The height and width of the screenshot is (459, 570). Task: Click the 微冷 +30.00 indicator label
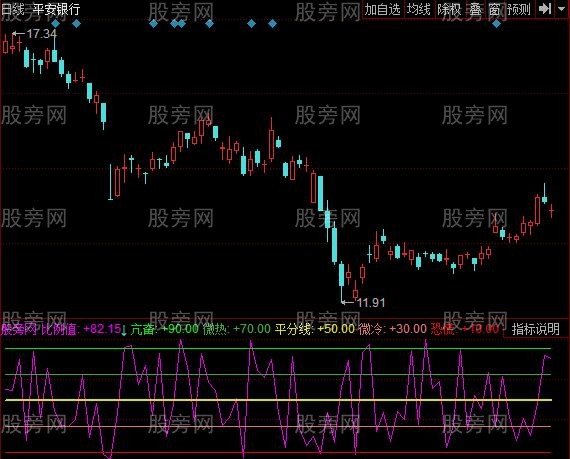coord(393,329)
